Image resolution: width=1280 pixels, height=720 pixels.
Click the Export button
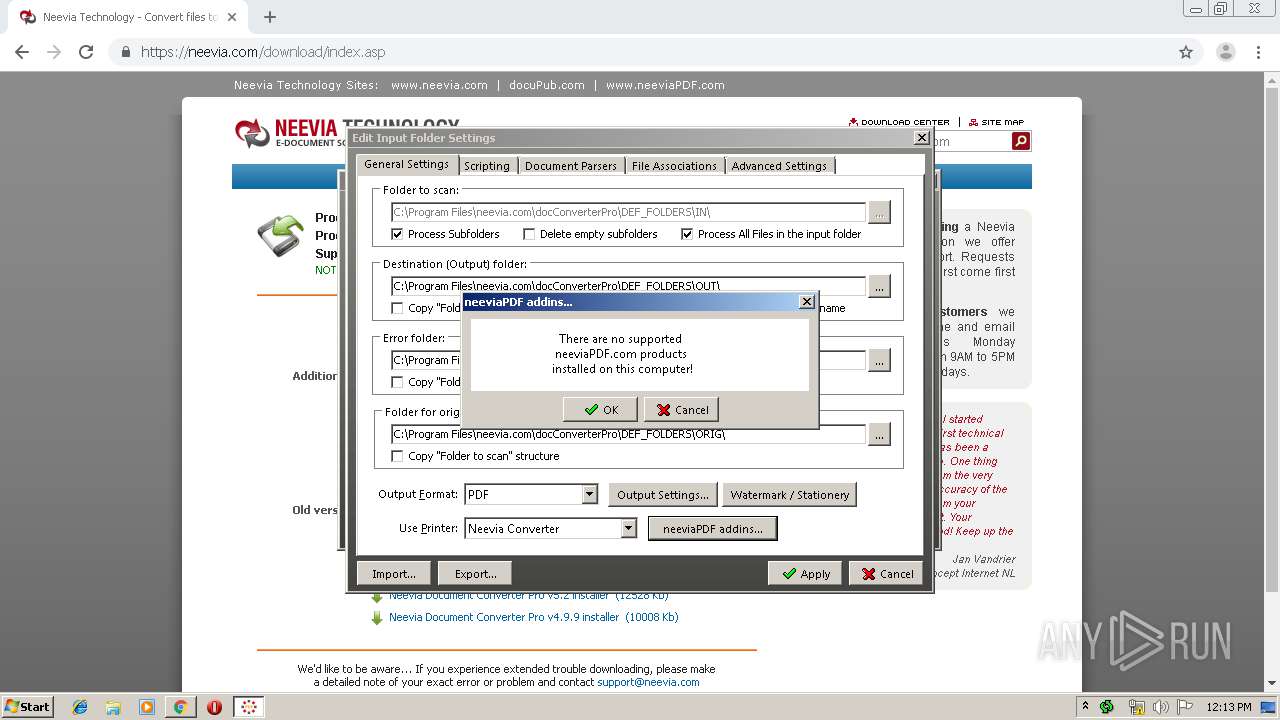[x=475, y=573]
